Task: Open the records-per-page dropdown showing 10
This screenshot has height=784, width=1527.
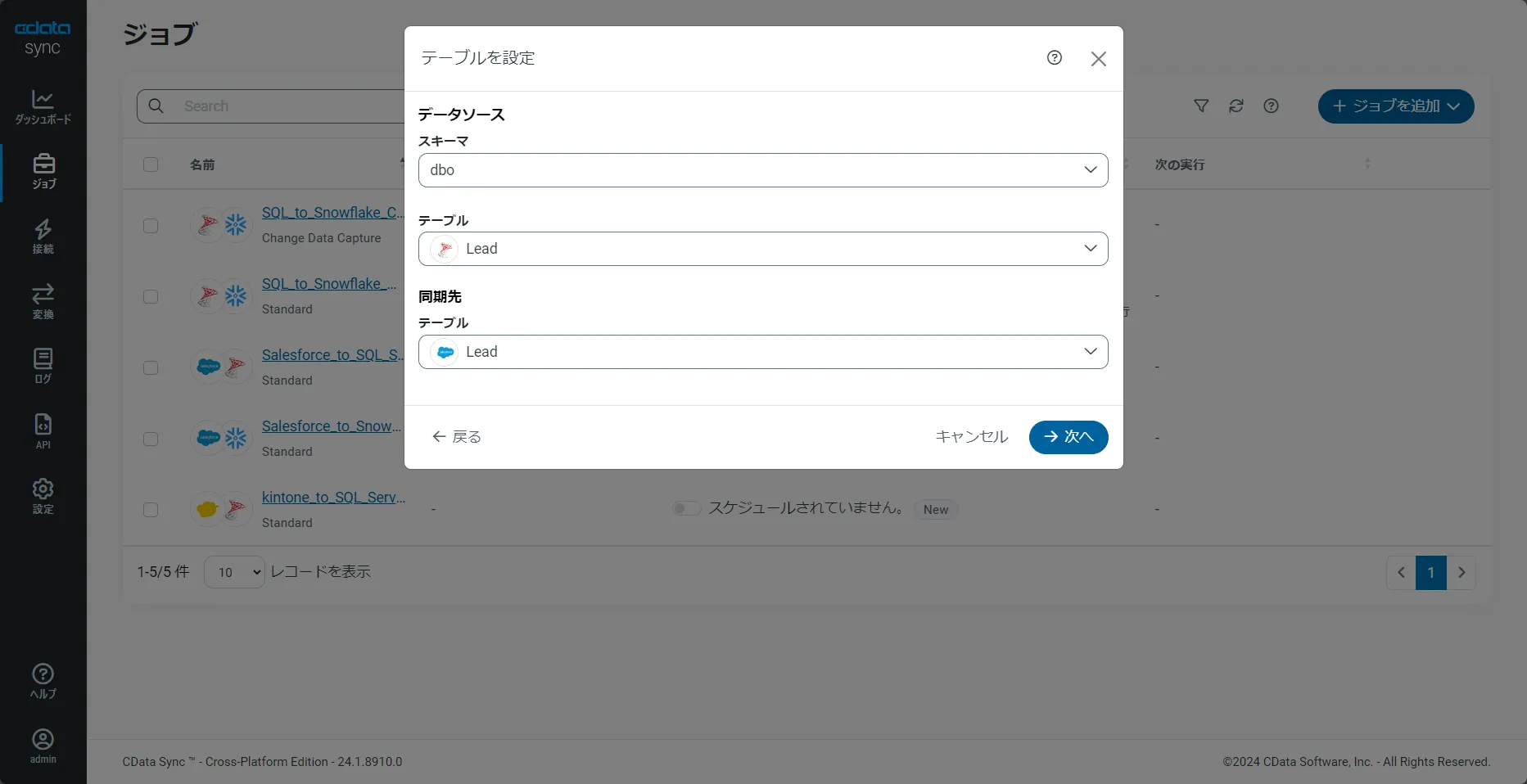Action: click(233, 572)
